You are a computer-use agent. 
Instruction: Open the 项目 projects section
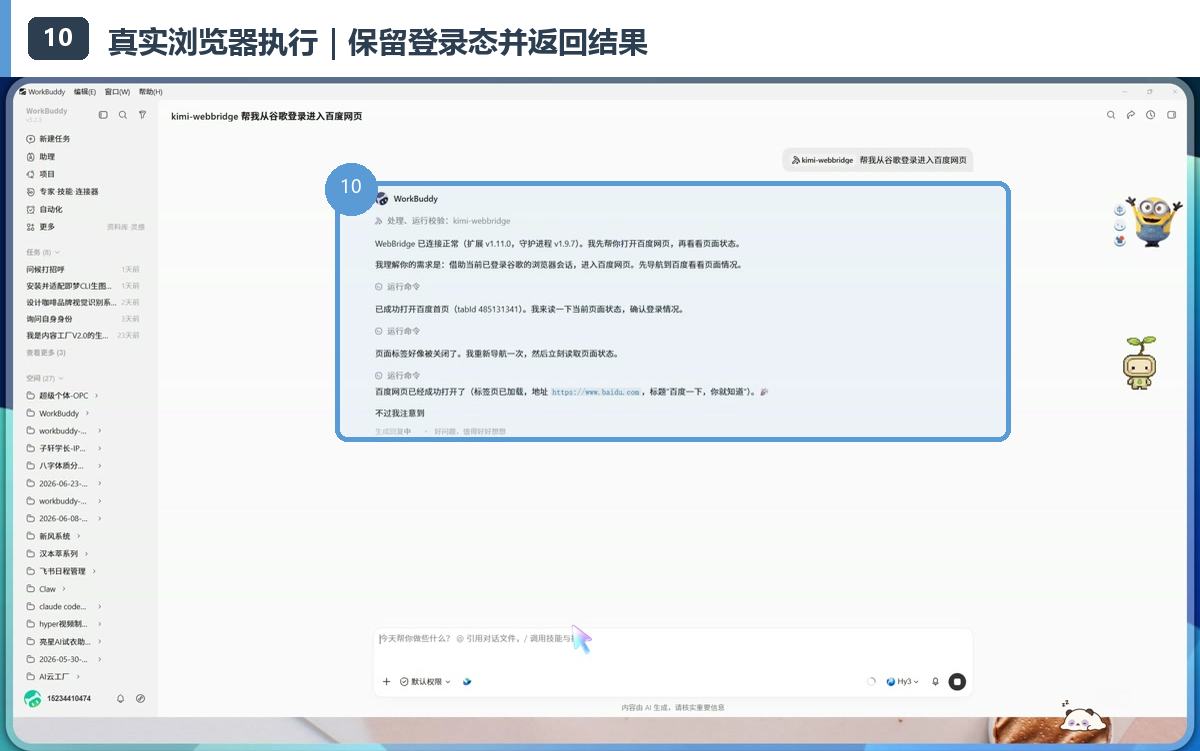coord(40,174)
